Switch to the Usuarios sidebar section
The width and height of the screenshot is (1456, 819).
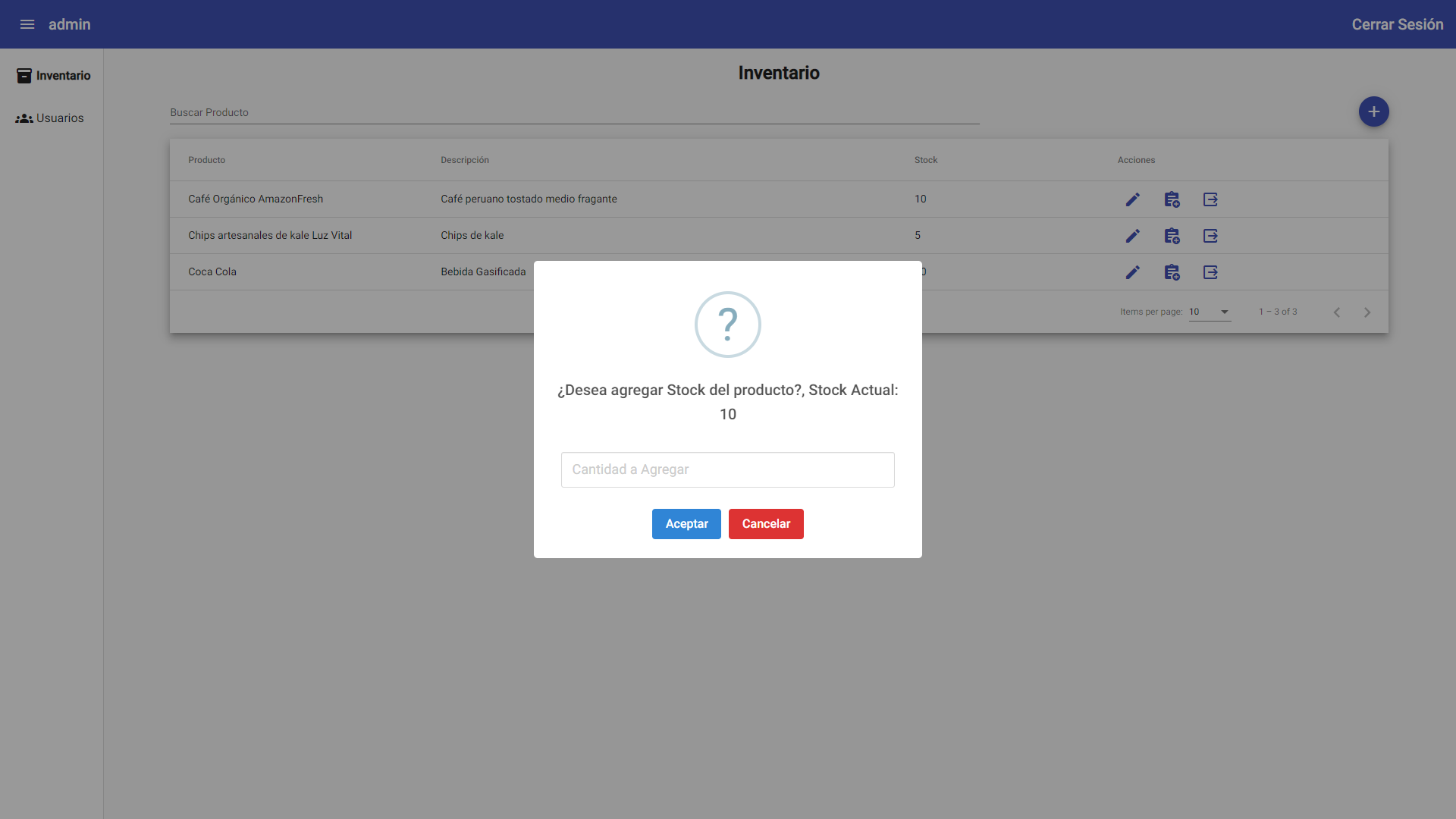[52, 118]
